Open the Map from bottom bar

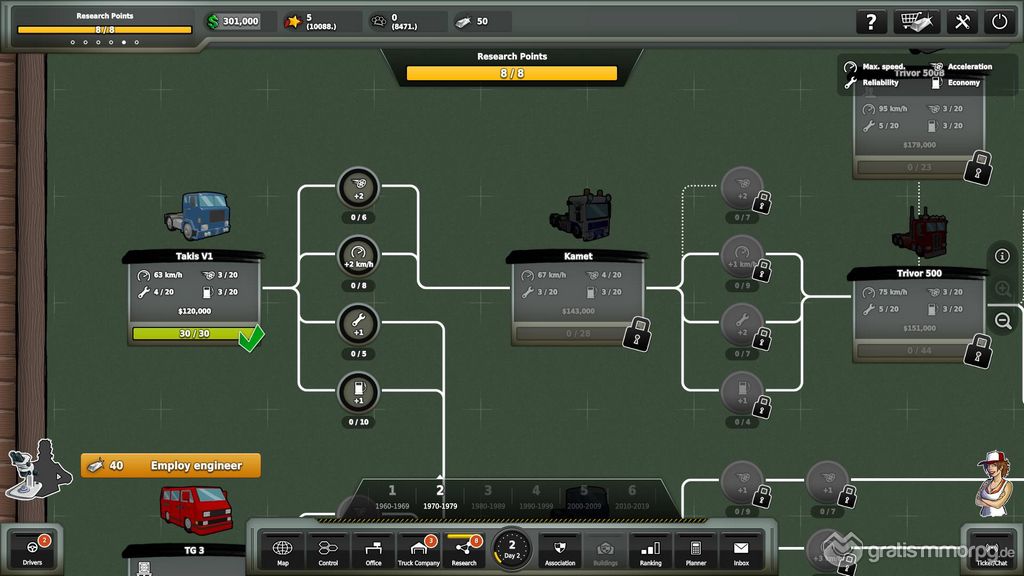point(283,551)
